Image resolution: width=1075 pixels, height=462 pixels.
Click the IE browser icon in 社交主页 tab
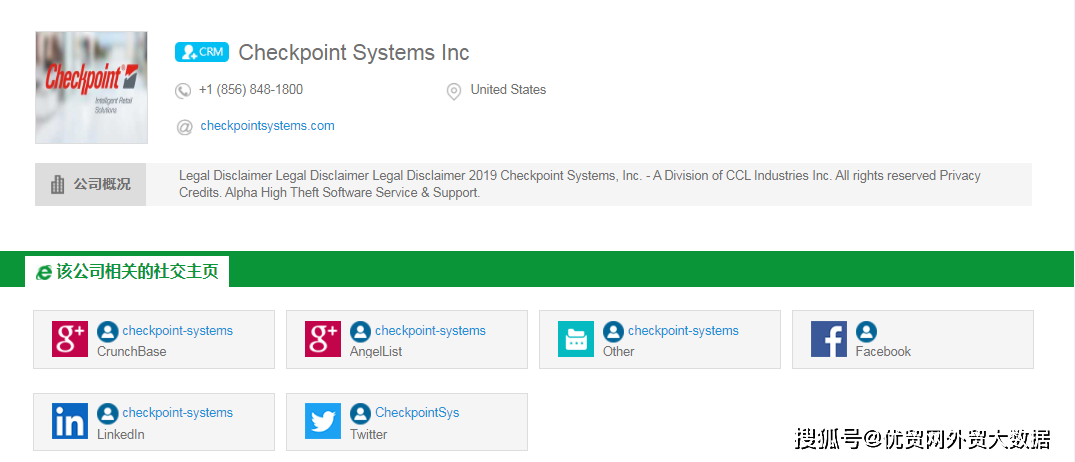coord(44,272)
